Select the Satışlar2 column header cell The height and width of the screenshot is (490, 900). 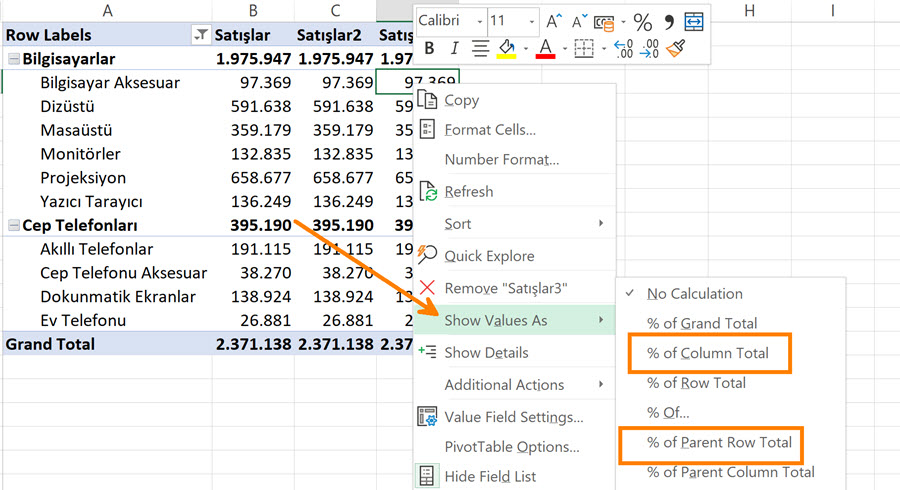[335, 35]
